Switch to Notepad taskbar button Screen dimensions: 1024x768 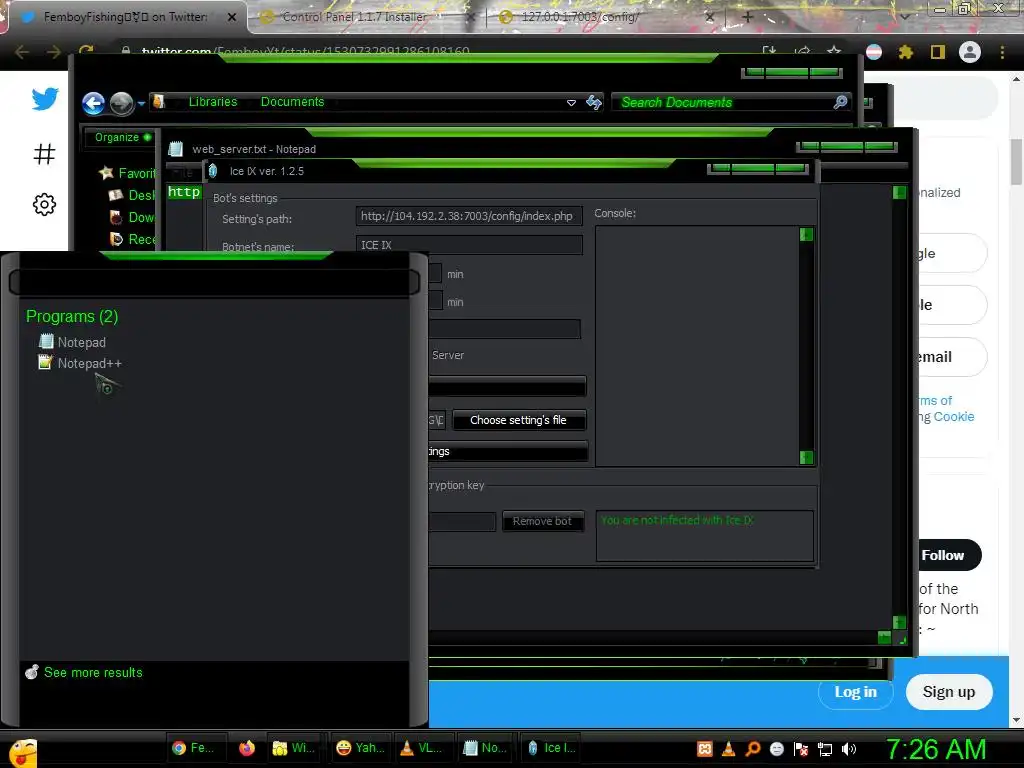point(485,748)
